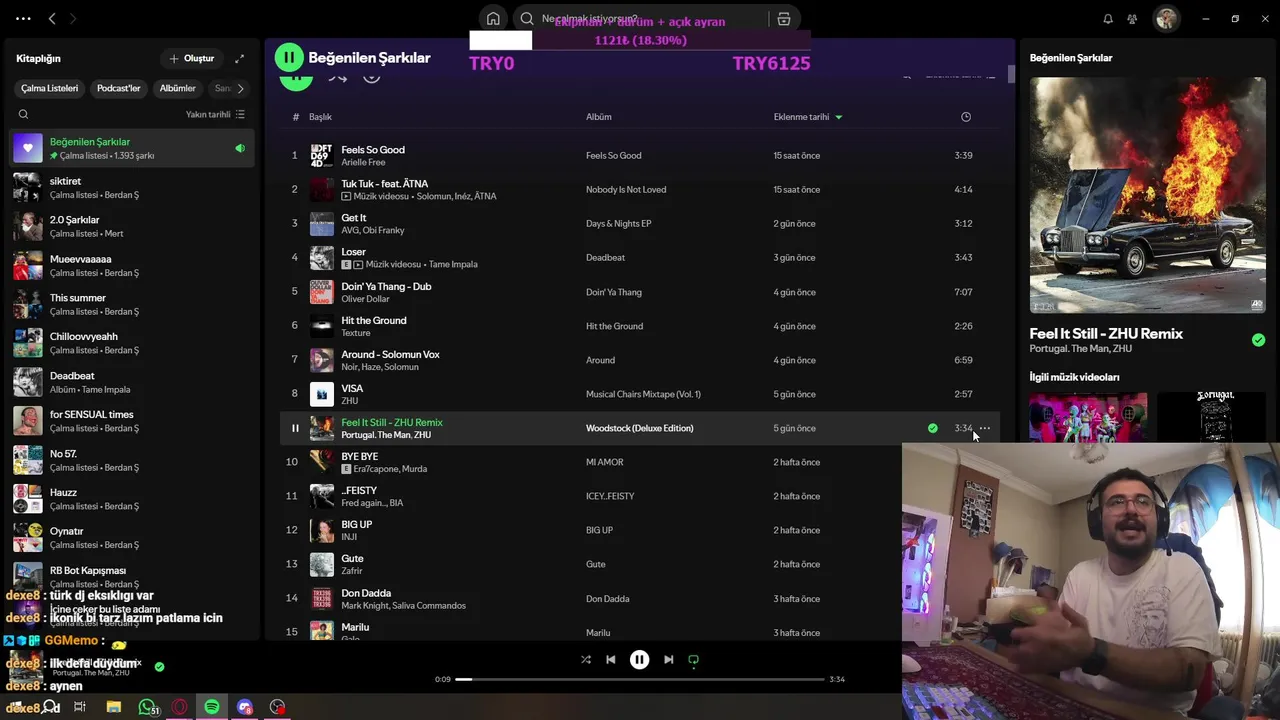Open WhatsApp in taskbar

pos(148,707)
